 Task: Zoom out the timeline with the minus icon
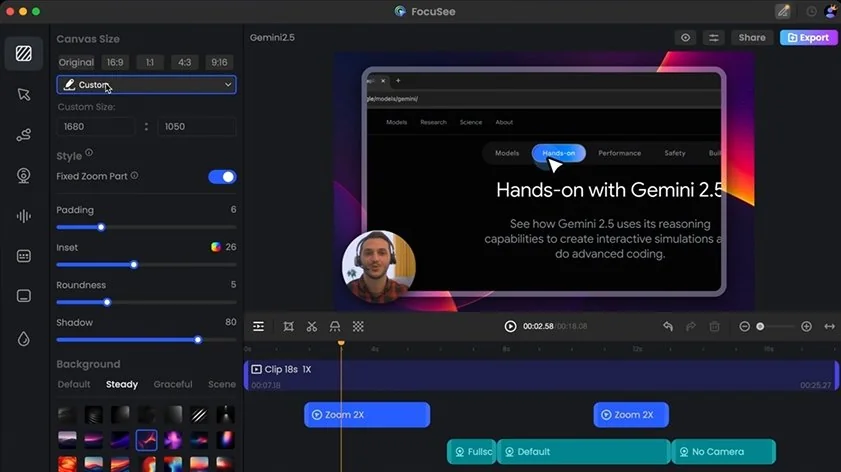pyautogui.click(x=744, y=326)
